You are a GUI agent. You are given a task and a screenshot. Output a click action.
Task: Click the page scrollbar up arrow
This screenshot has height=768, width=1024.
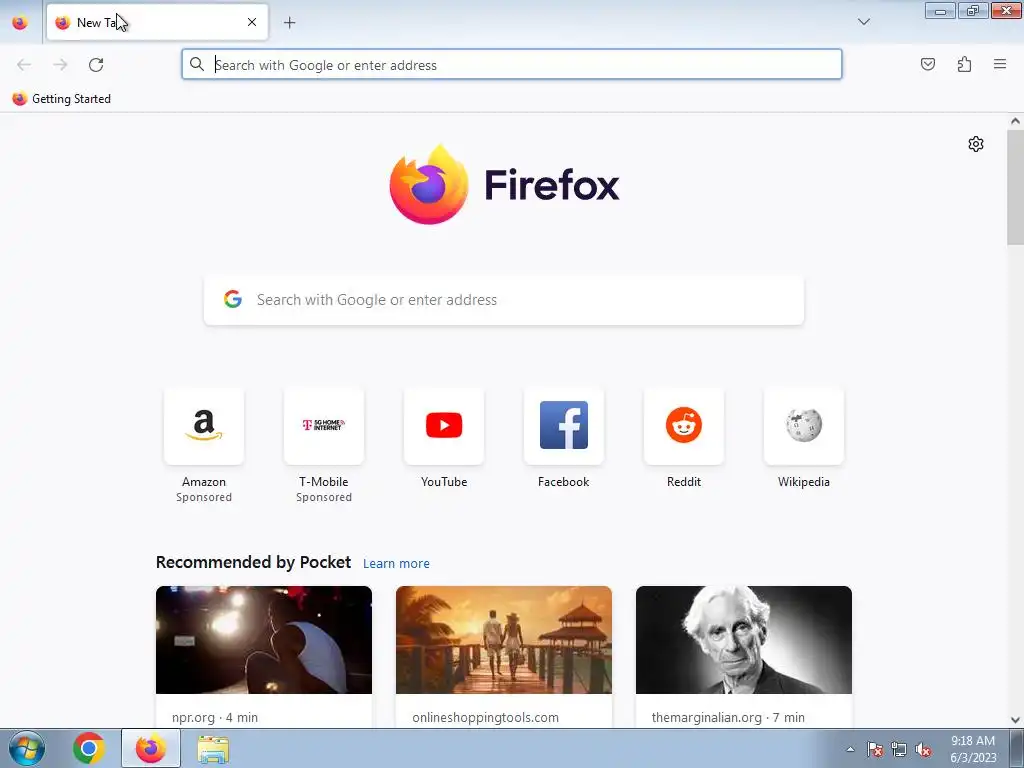(x=1015, y=121)
